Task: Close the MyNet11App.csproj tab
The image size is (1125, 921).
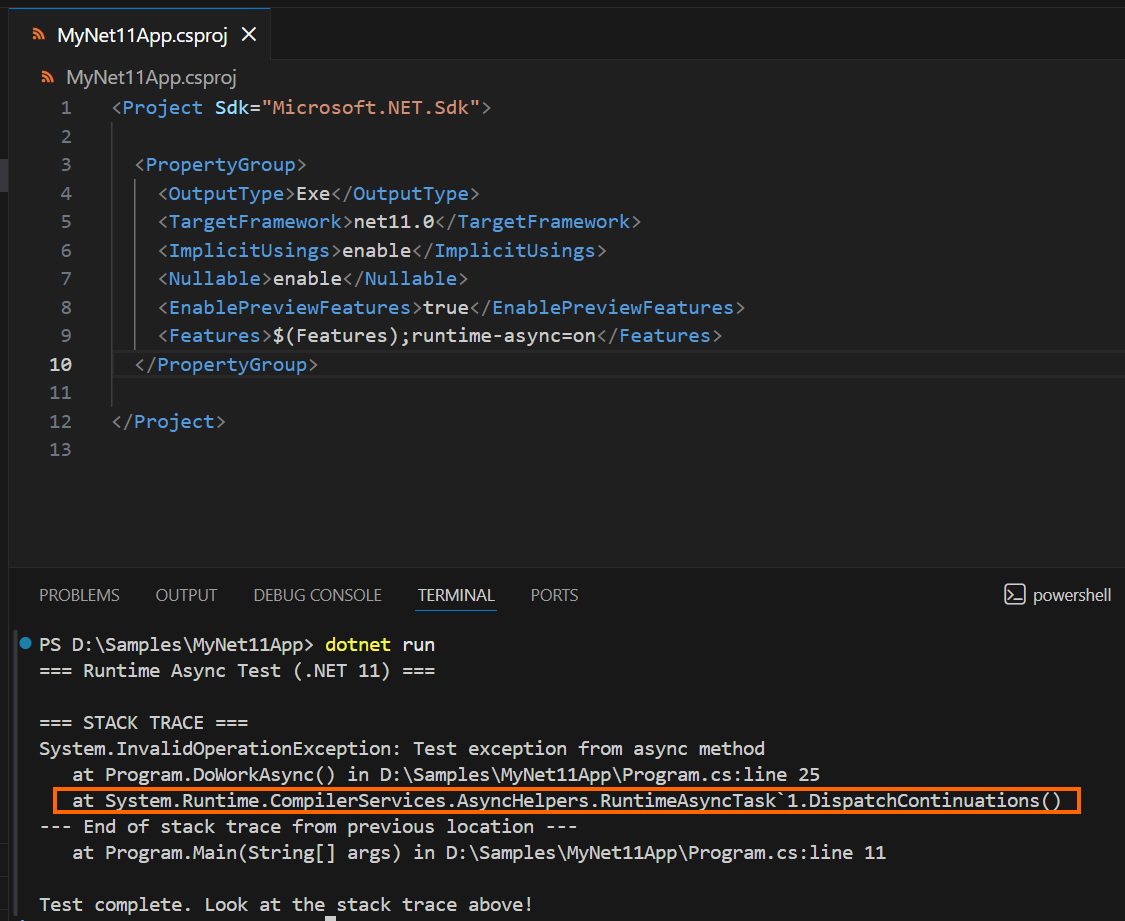Action: click(x=248, y=34)
